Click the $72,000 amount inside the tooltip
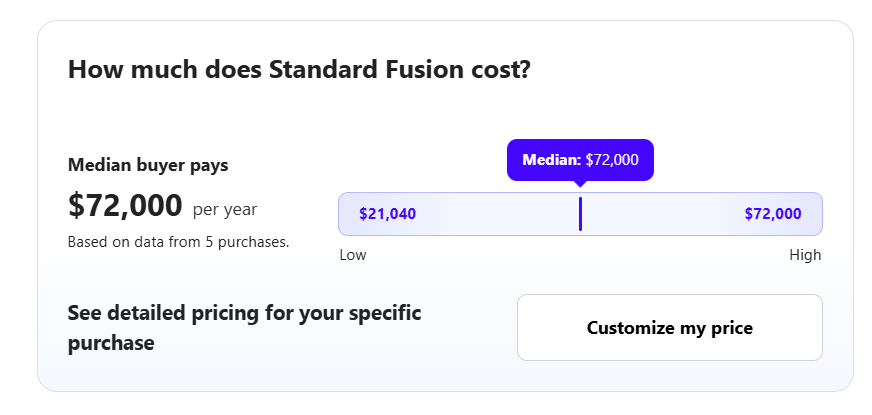Image resolution: width=872 pixels, height=415 pixels. point(612,160)
